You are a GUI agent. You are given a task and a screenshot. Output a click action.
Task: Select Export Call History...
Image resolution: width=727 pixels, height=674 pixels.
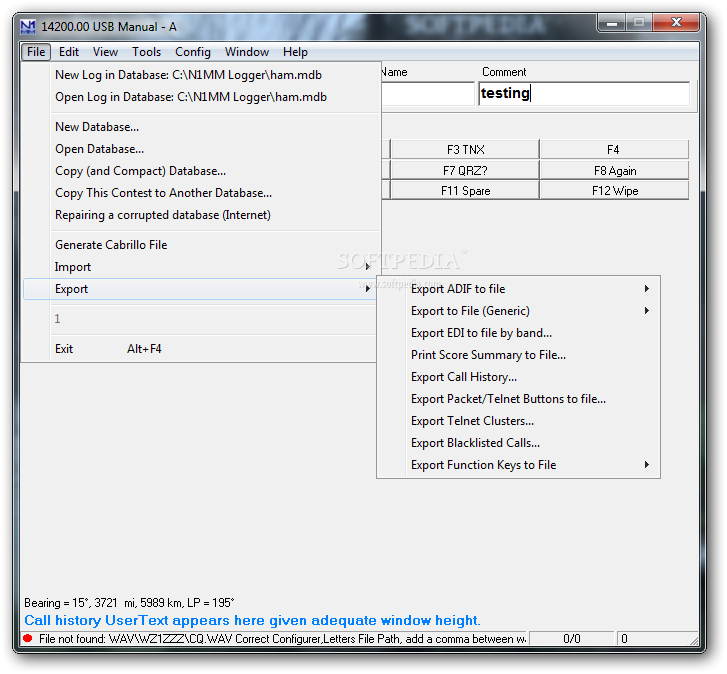[x=518, y=377]
